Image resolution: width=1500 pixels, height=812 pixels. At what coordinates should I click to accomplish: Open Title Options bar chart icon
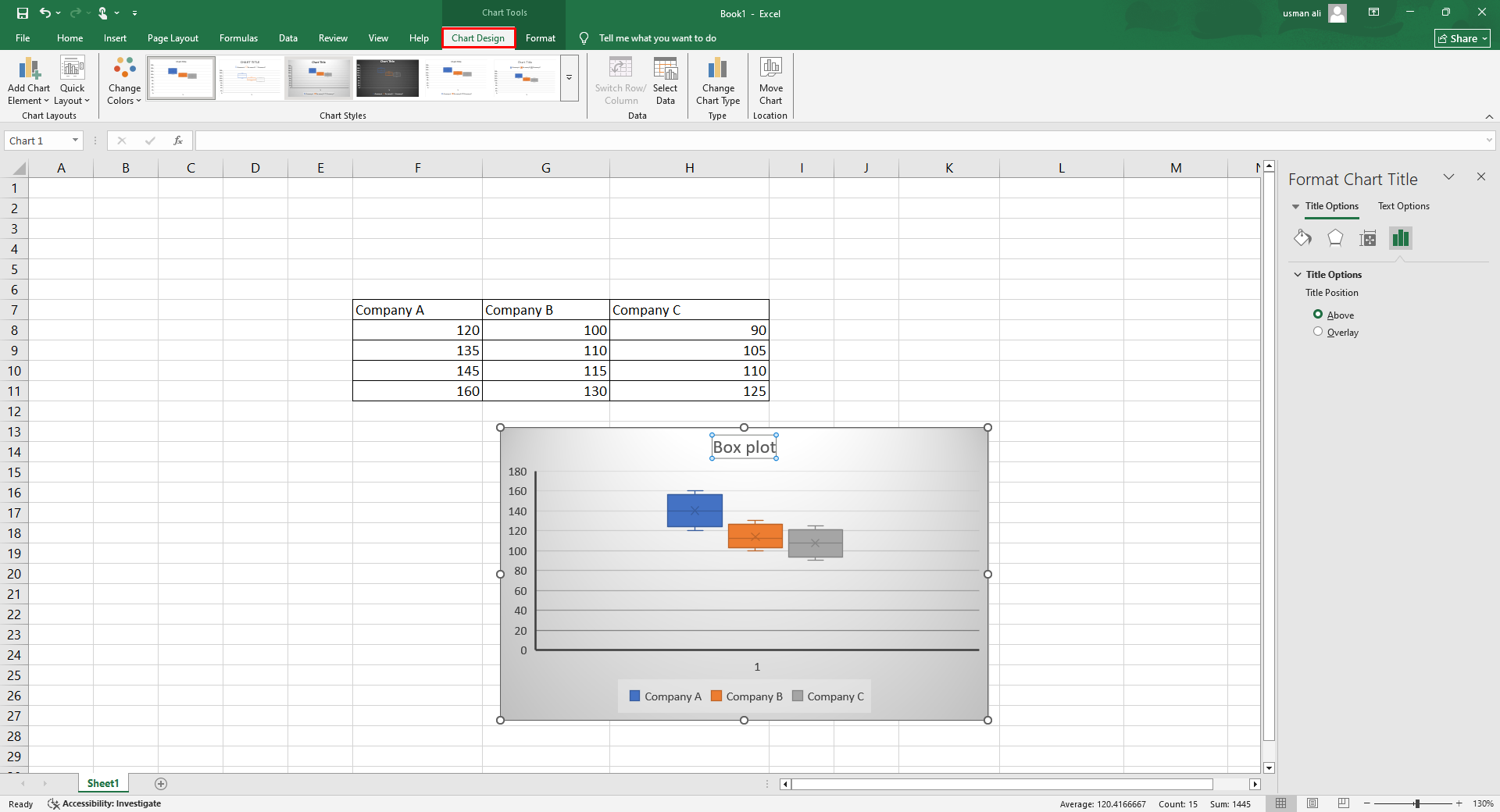click(x=1401, y=238)
